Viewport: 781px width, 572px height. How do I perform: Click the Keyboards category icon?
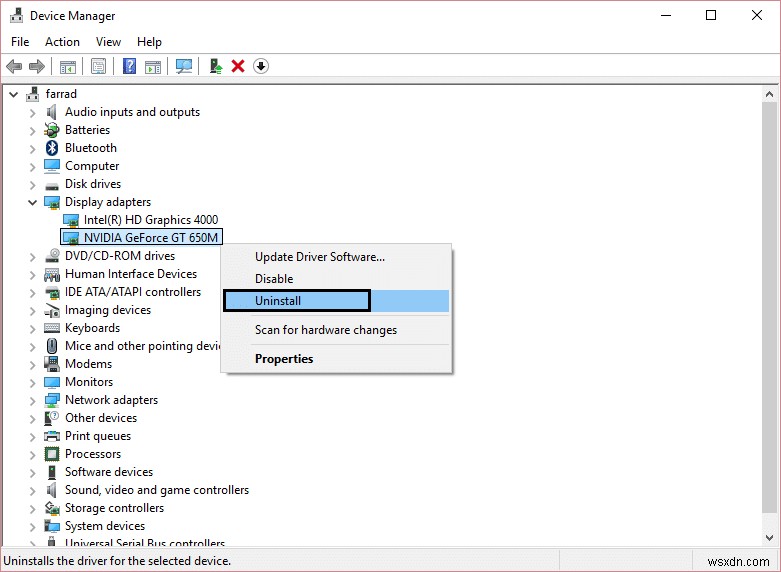pos(52,328)
